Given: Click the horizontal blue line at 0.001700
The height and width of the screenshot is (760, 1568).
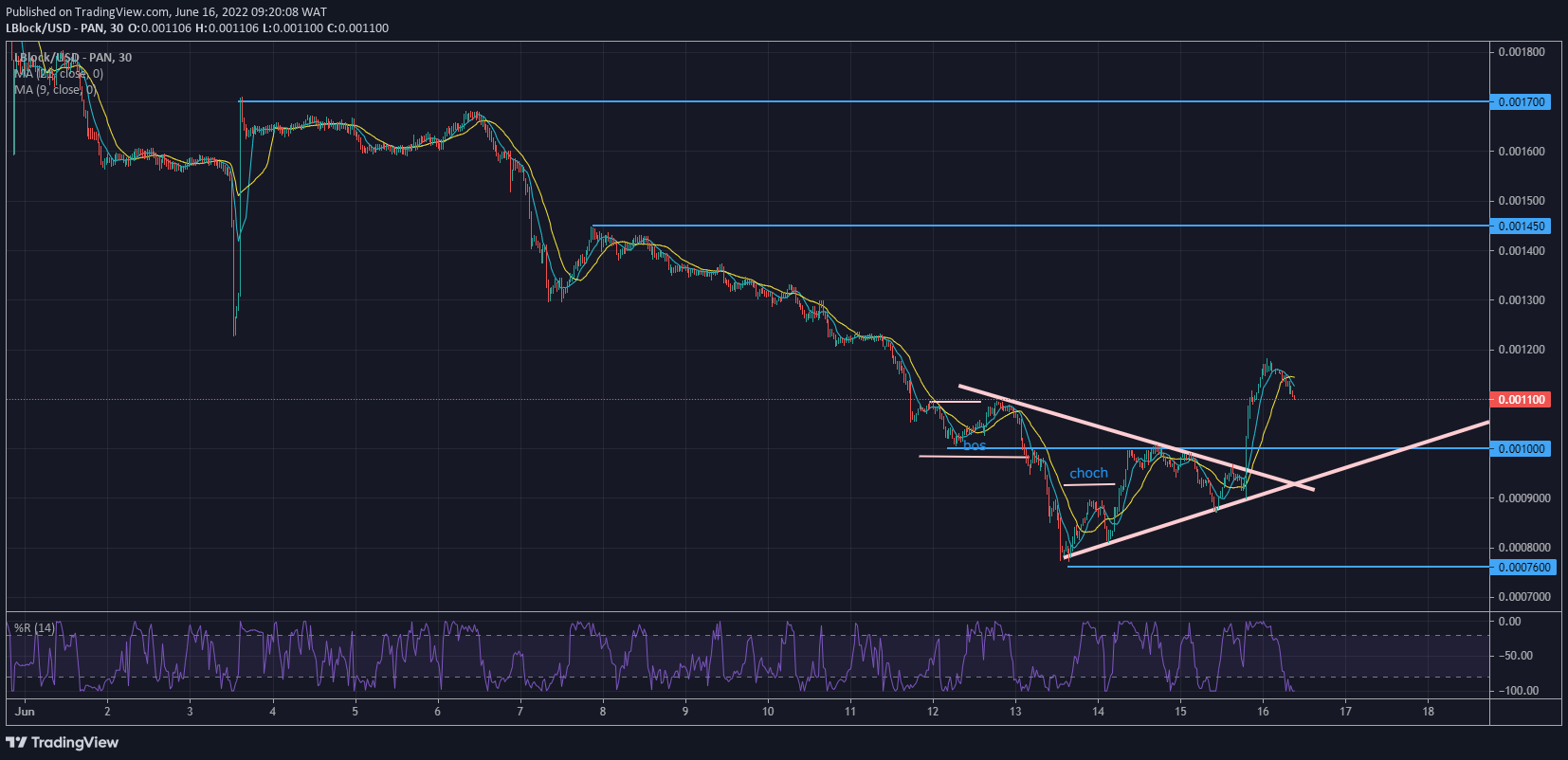Looking at the screenshot, I should (x=865, y=101).
